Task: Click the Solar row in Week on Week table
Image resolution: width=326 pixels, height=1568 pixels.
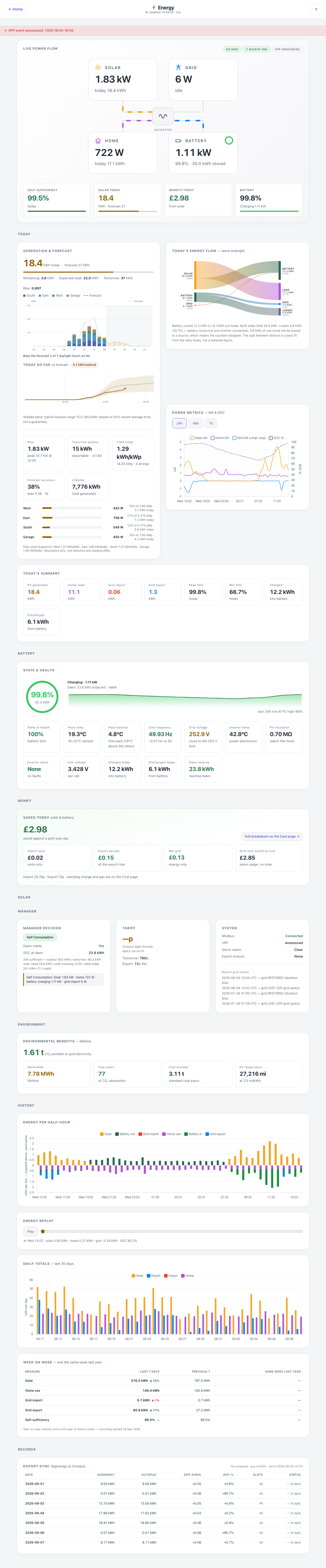Action: click(163, 1380)
